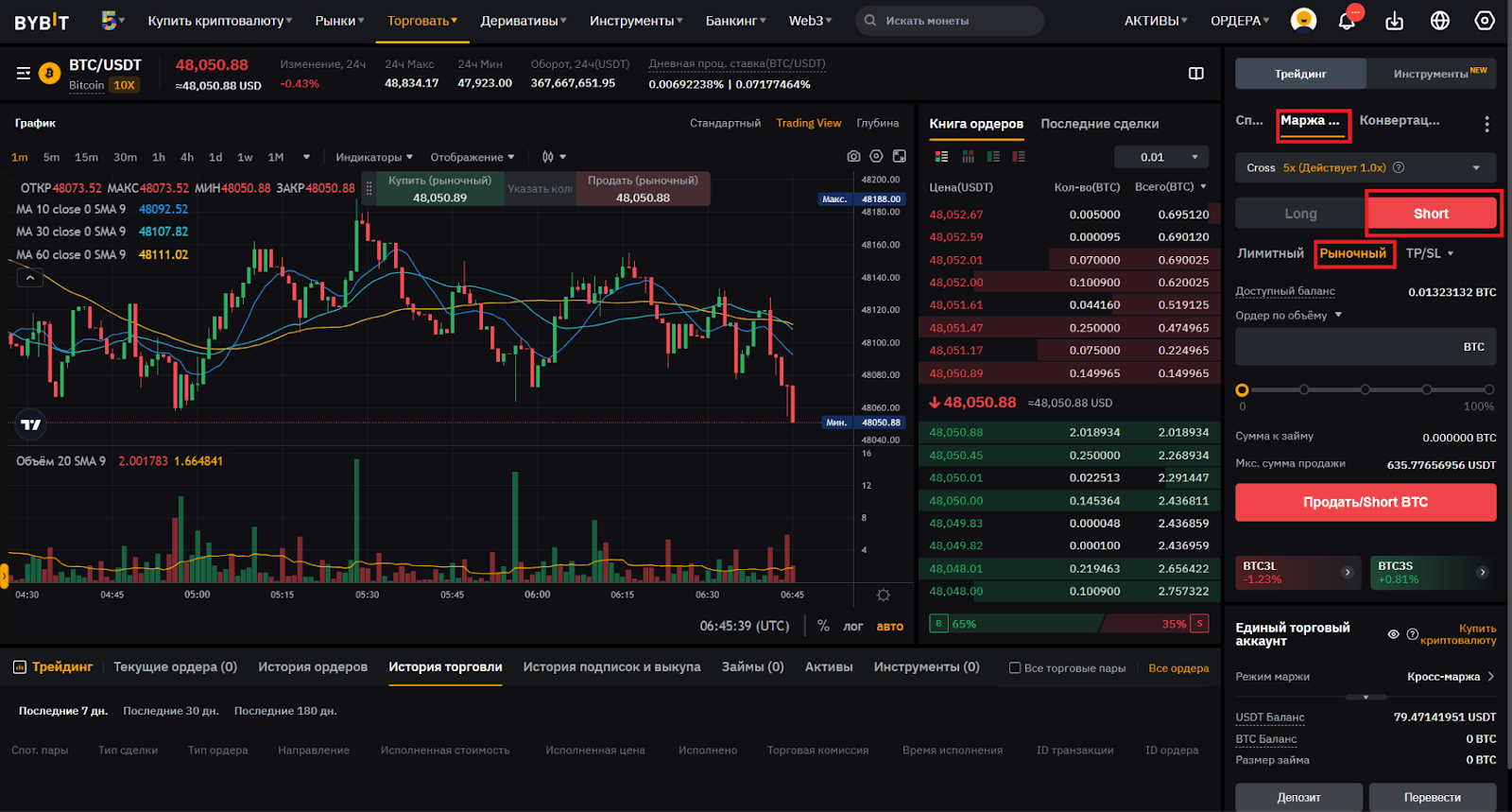
Task: Open language globe icon
Action: coord(1440,21)
